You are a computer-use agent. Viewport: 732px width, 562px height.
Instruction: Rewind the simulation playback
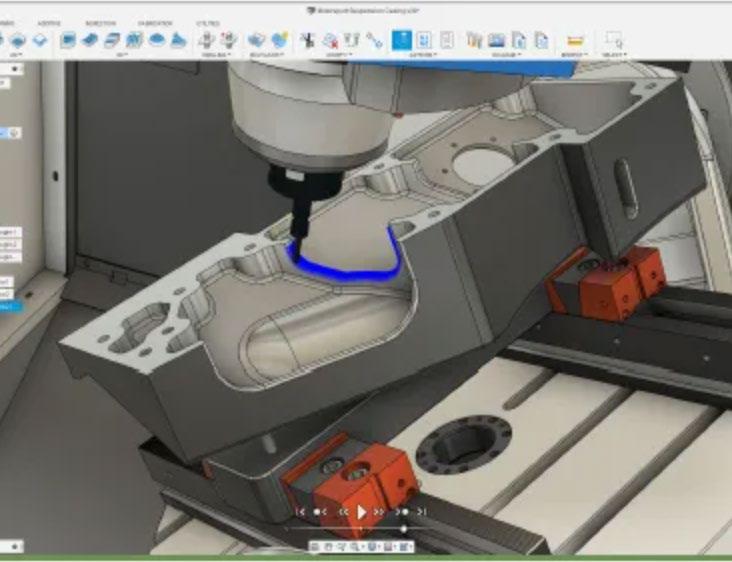[x=344, y=512]
